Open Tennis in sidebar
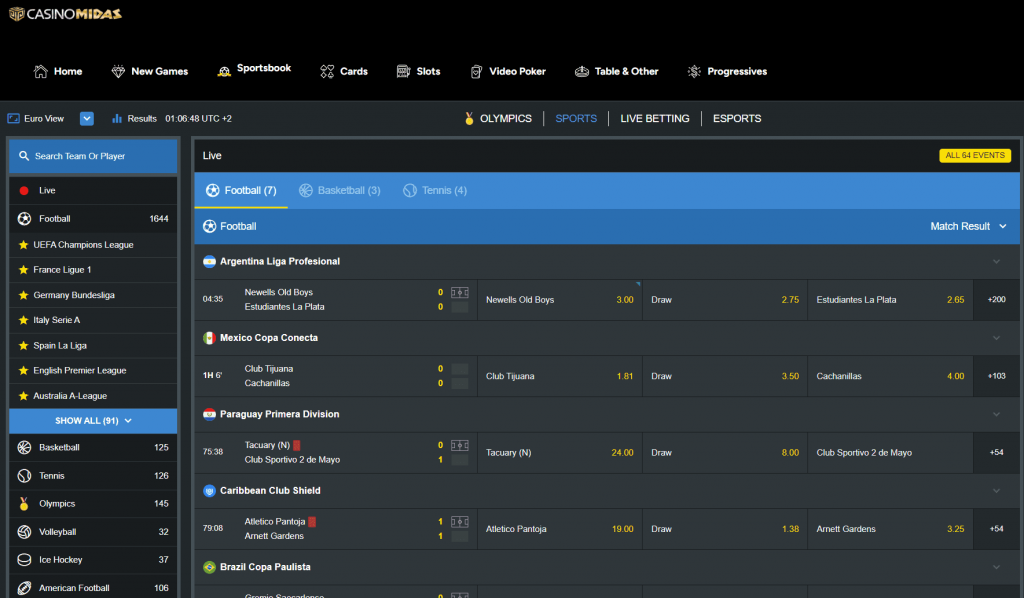Viewport: 1024px width, 598px height. coord(93,475)
